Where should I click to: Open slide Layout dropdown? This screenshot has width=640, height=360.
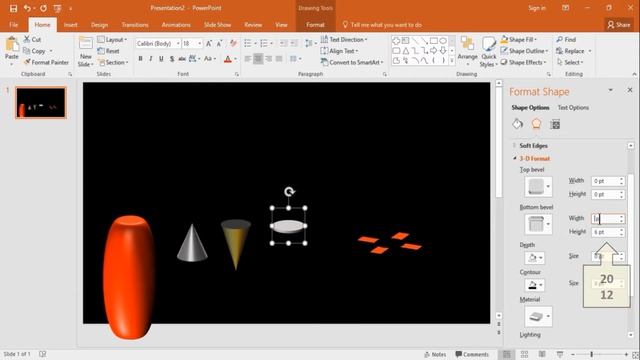[x=112, y=40]
